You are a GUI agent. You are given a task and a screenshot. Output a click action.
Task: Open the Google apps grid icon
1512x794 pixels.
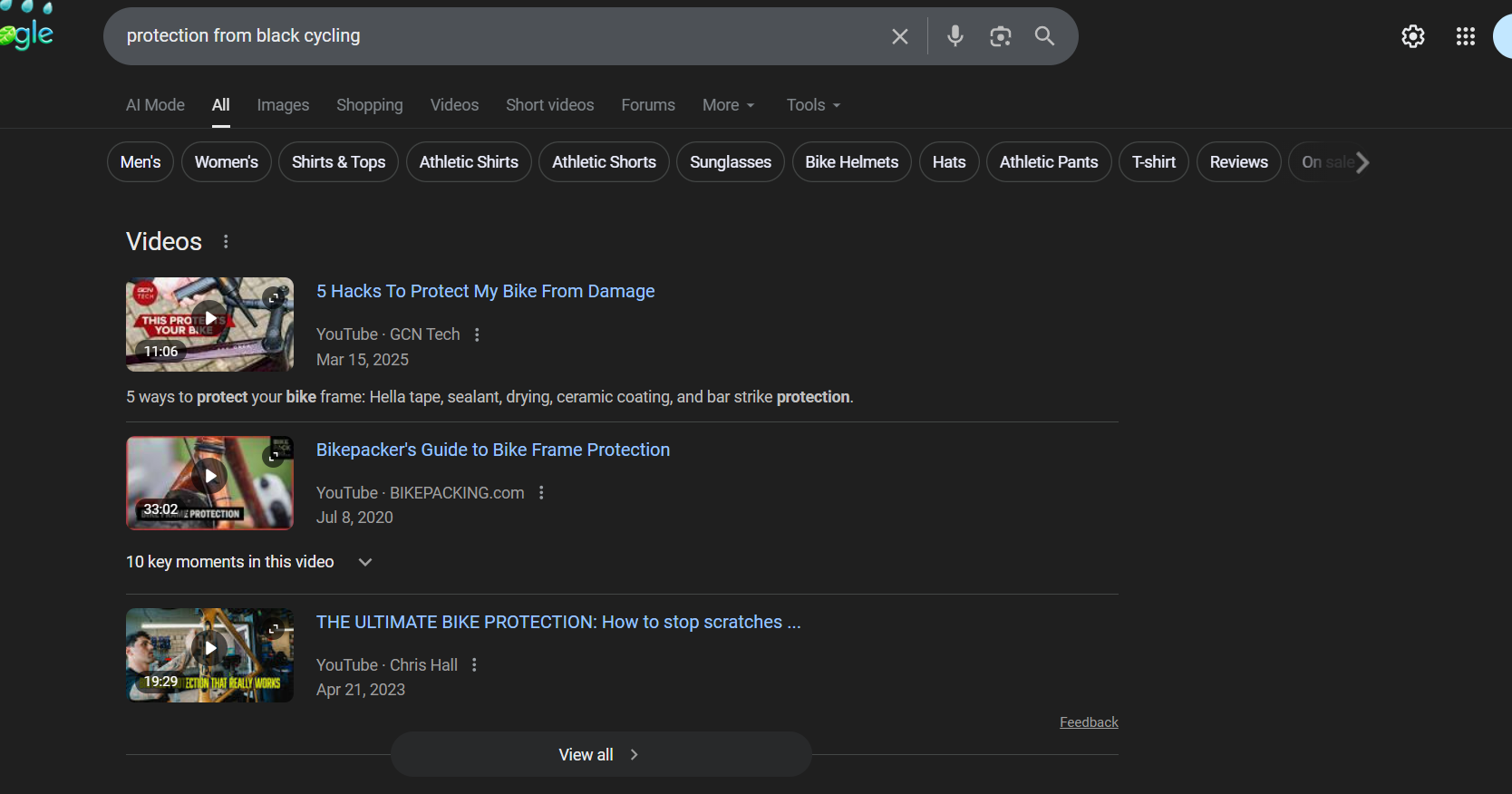pos(1465,36)
